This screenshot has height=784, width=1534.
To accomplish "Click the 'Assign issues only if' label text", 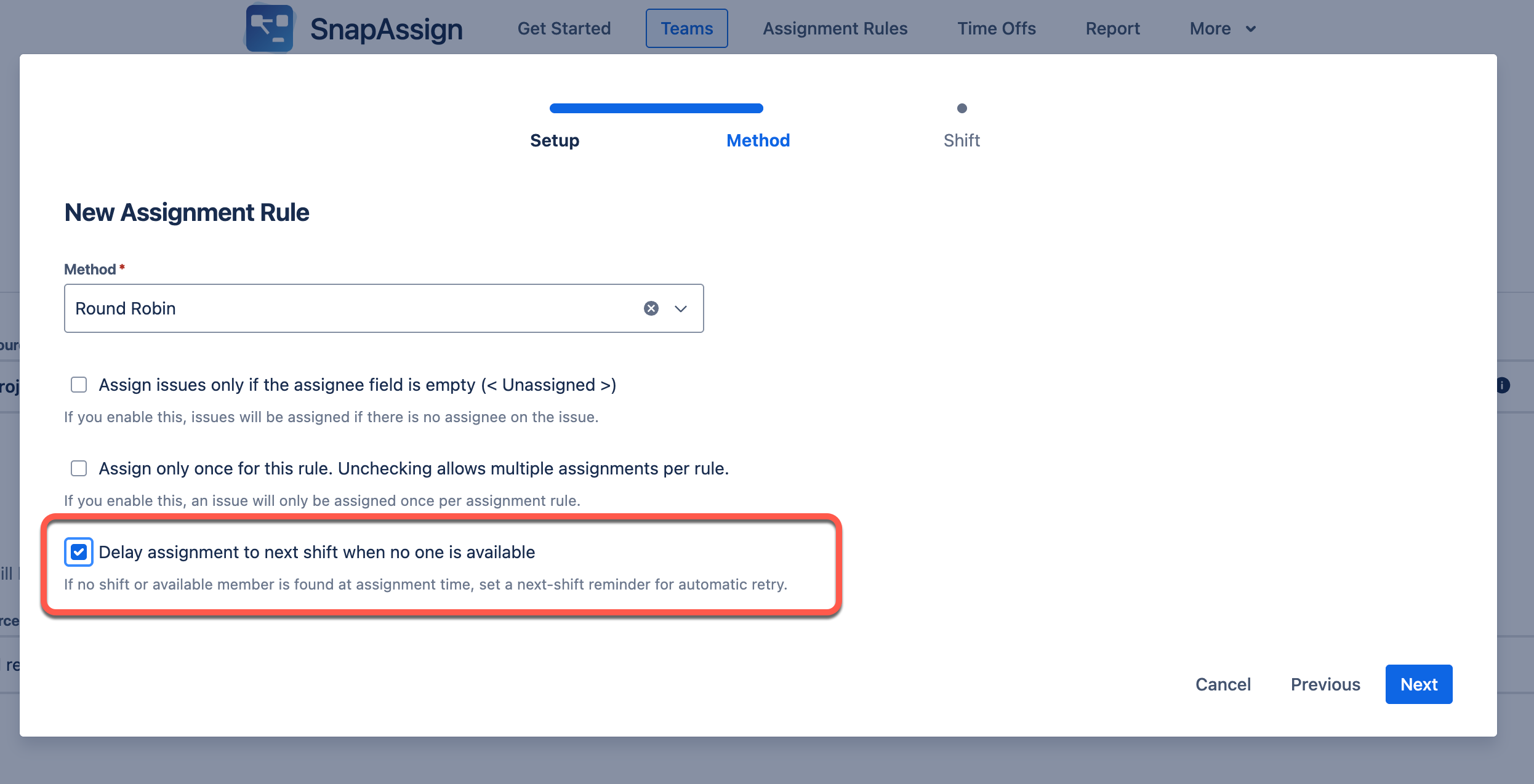I will pyautogui.click(x=358, y=385).
